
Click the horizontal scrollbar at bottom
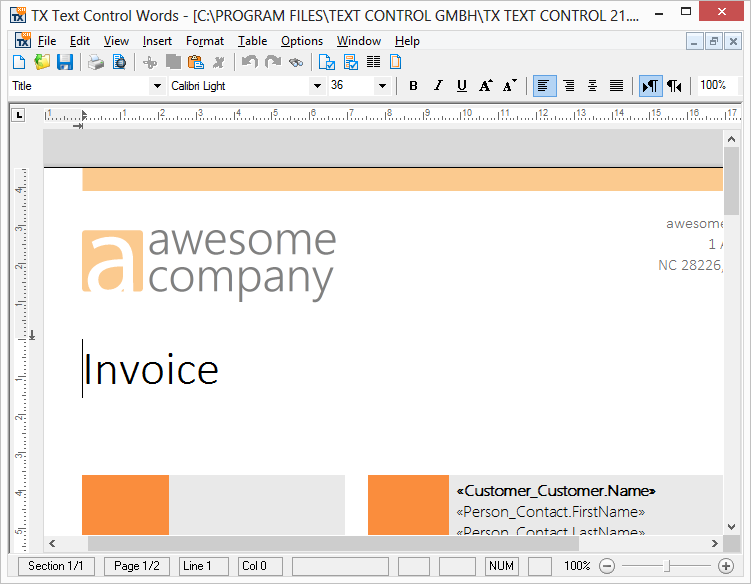click(x=300, y=544)
